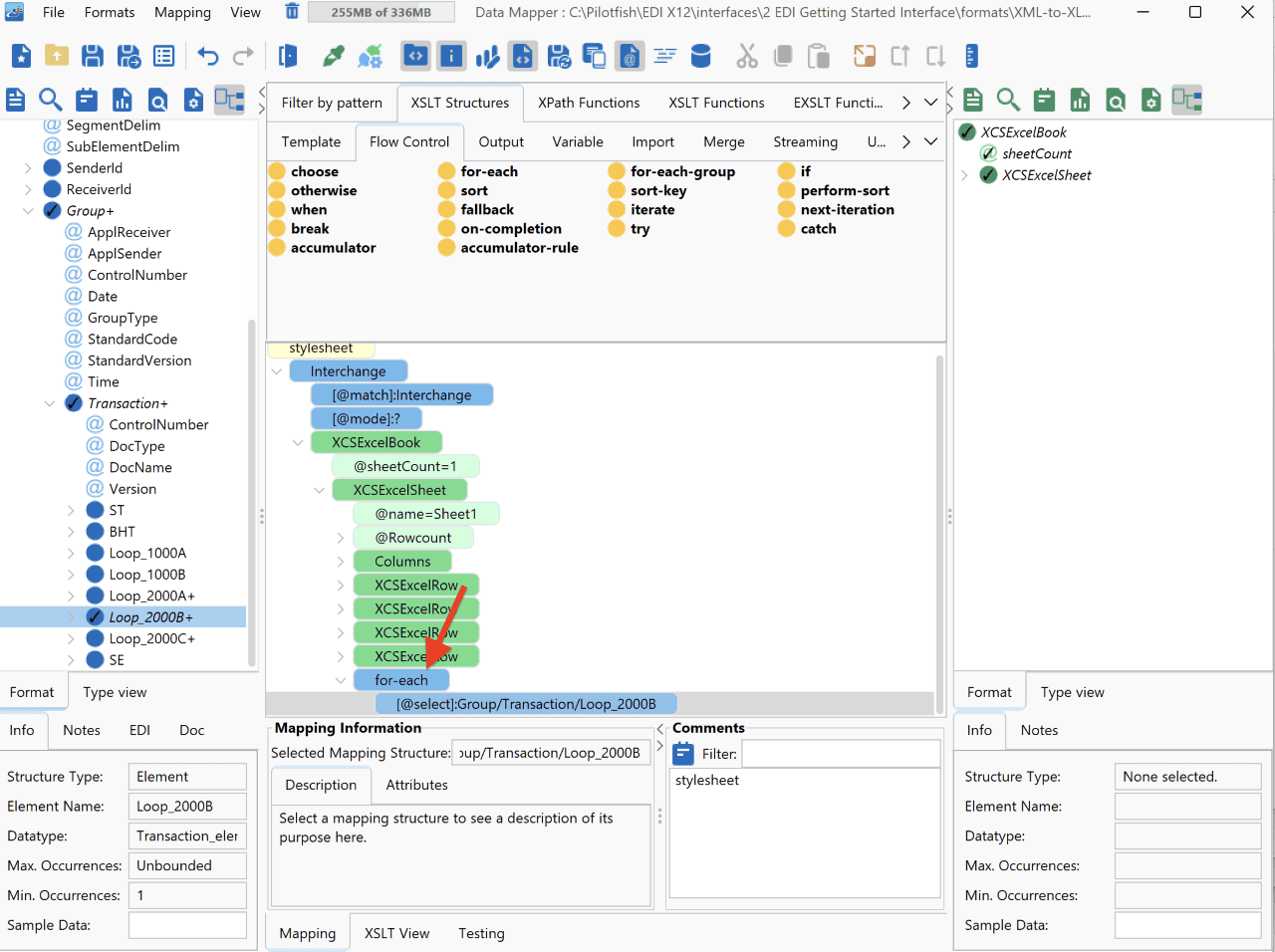Click the green calendar-note icon in the target panel
This screenshot has width=1275, height=952.
tap(1044, 100)
